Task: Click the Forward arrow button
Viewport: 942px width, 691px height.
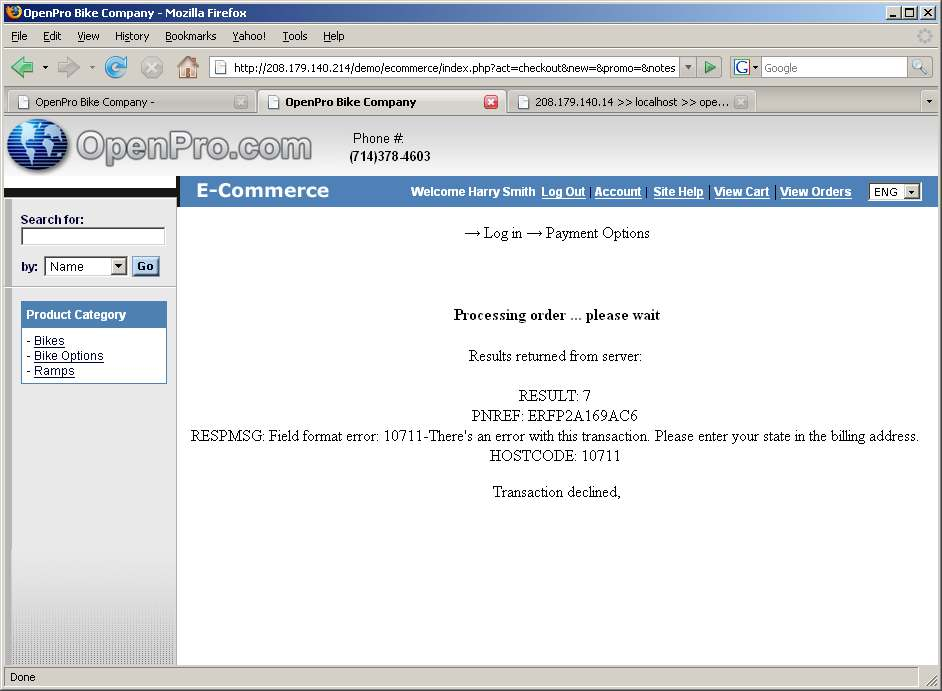Action: (x=68, y=67)
